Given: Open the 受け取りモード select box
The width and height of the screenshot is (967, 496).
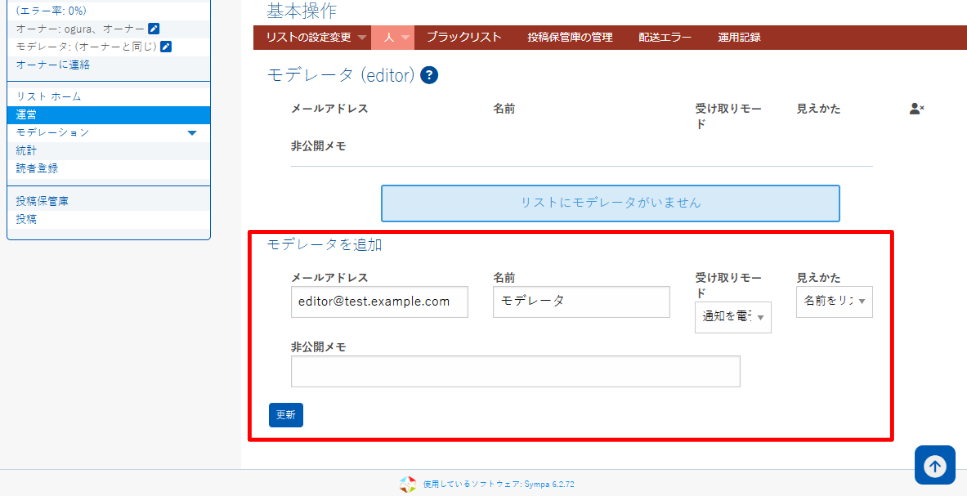Looking at the screenshot, I should pos(733,317).
